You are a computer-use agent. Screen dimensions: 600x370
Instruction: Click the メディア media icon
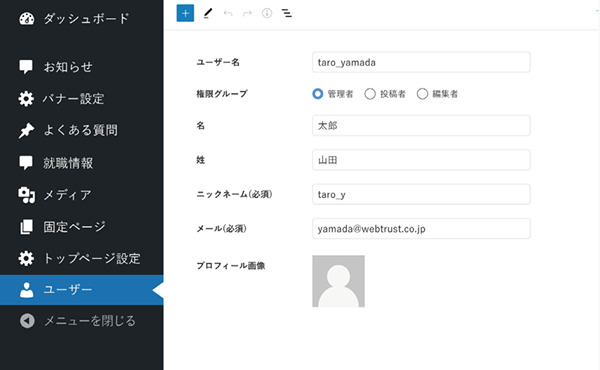[x=26, y=195]
